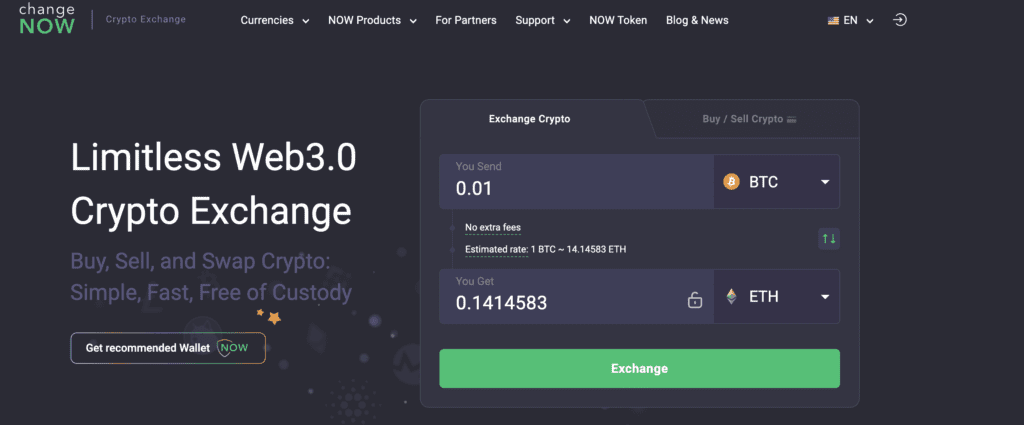This screenshot has width=1024, height=425.
Task: Click the Buy, Sell, and Swap Crypto subtitle
Action: pos(211,275)
